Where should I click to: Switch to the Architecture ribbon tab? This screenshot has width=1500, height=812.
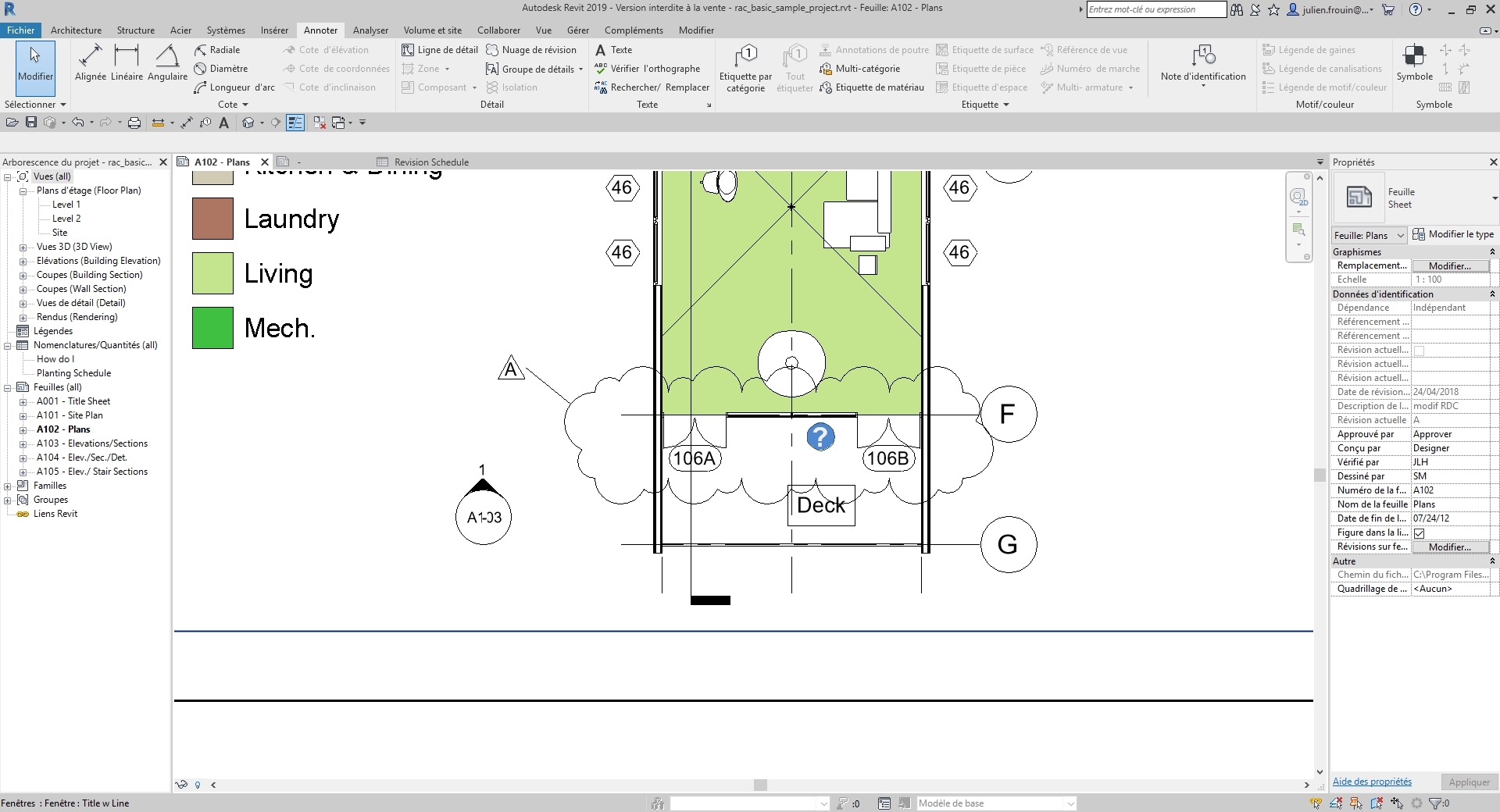tap(76, 30)
